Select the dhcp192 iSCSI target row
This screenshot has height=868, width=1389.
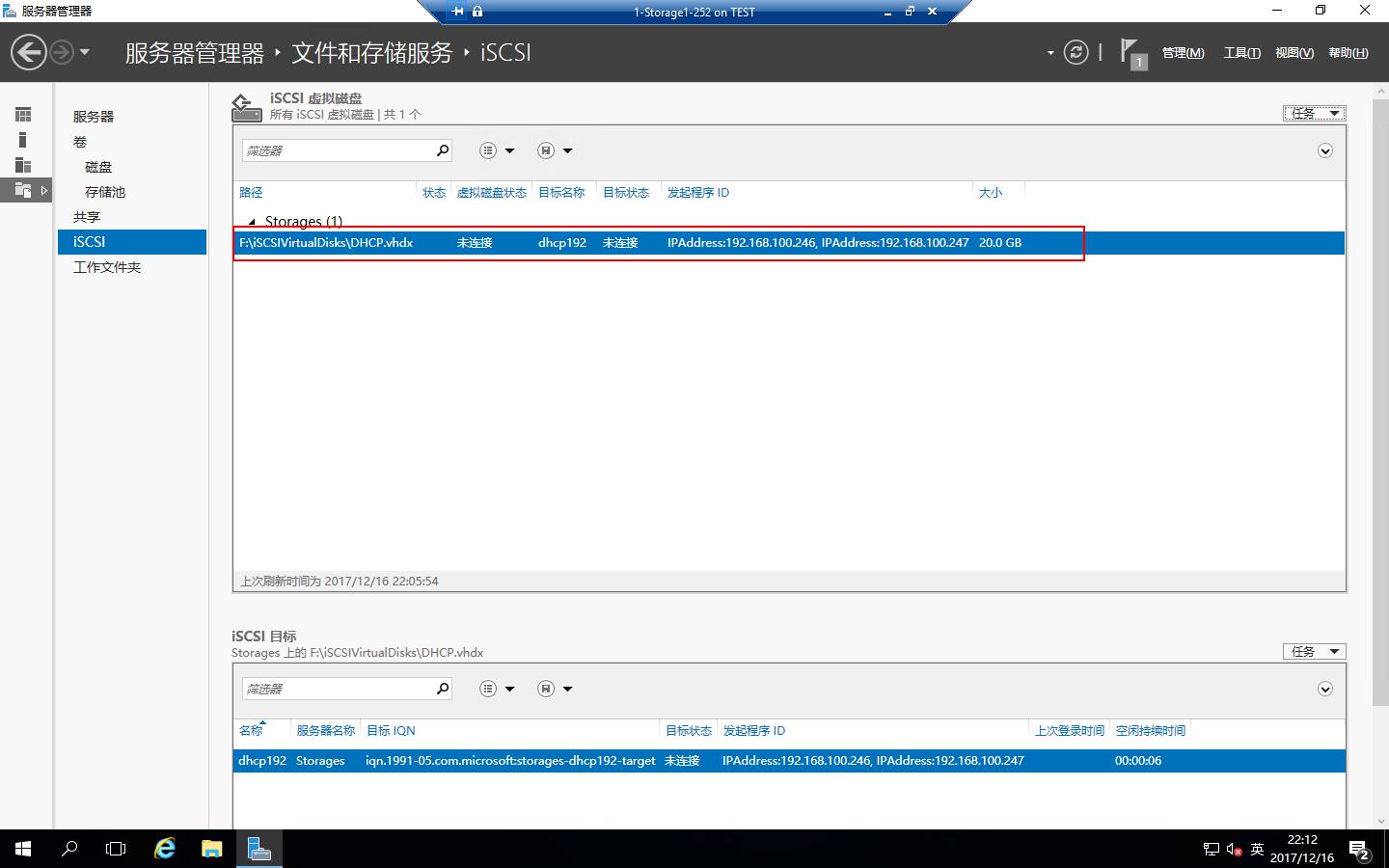click(x=789, y=761)
